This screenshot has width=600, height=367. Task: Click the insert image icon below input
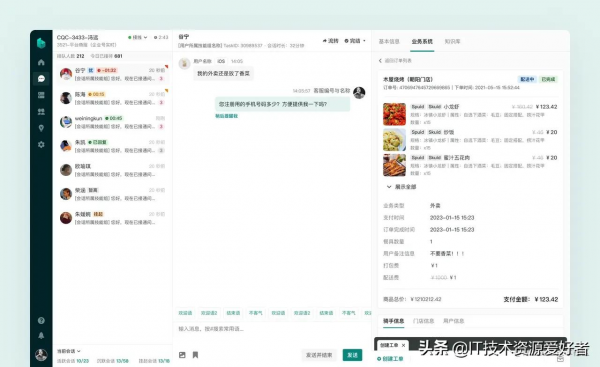click(182, 355)
